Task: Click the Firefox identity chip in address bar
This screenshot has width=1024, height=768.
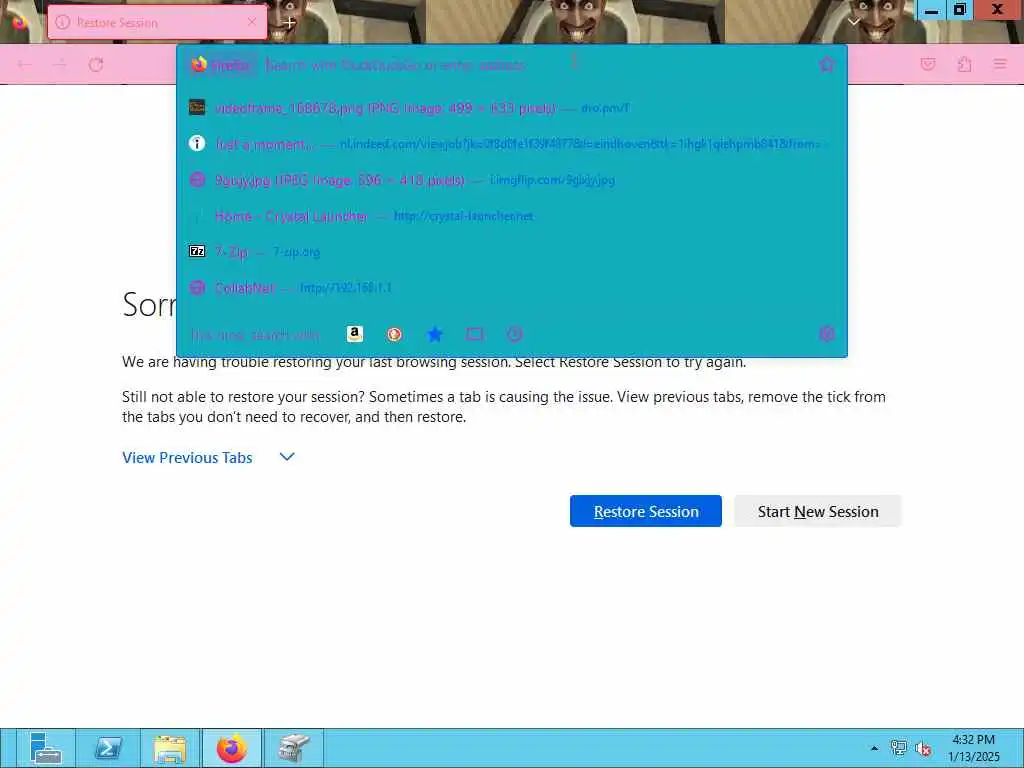Action: (221, 65)
